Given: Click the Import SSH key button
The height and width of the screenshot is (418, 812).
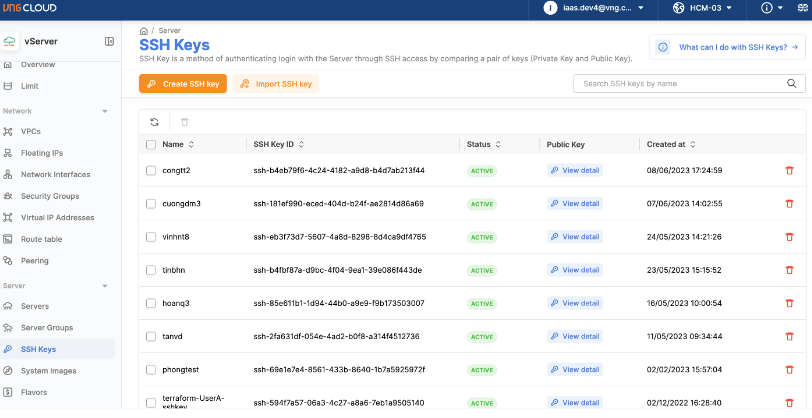Looking at the screenshot, I should pyautogui.click(x=276, y=84).
